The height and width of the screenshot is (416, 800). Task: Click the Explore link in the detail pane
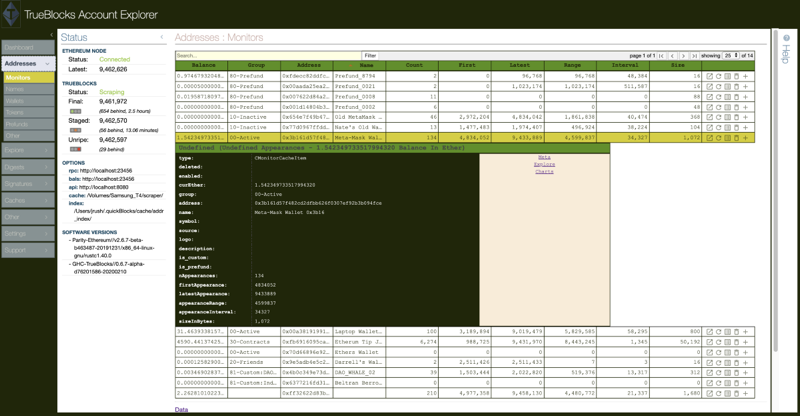coord(544,164)
